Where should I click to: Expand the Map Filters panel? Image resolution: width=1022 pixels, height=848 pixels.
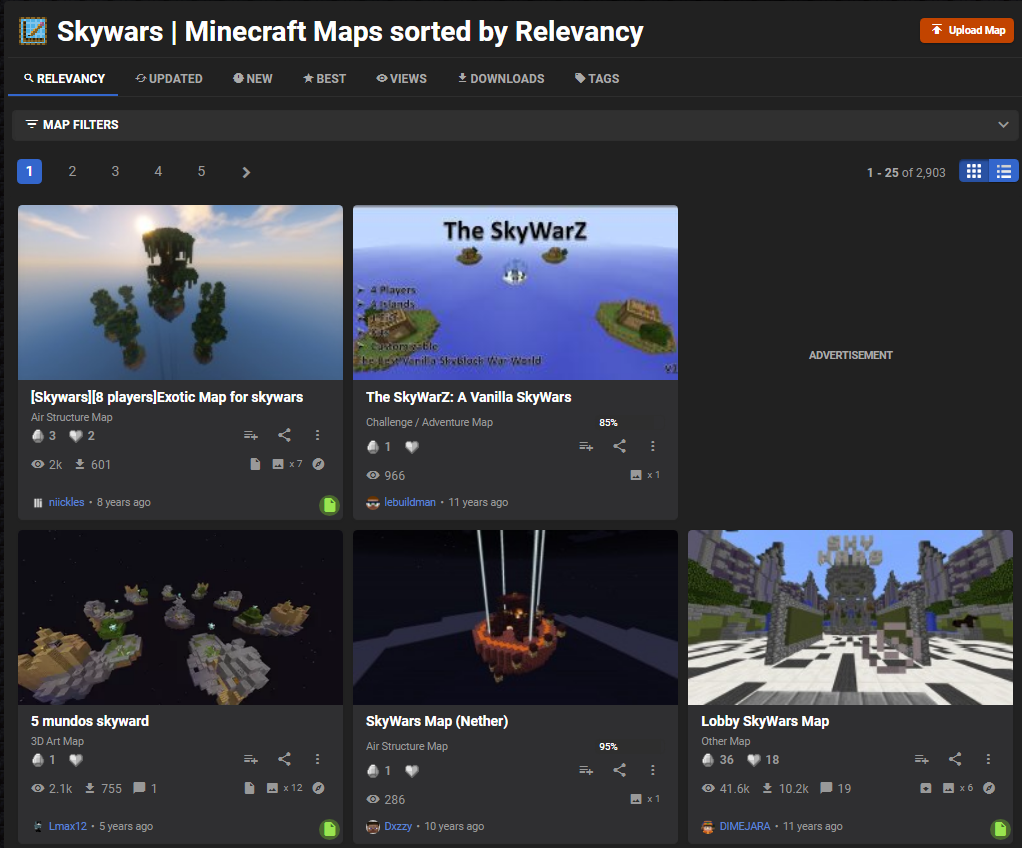515,124
